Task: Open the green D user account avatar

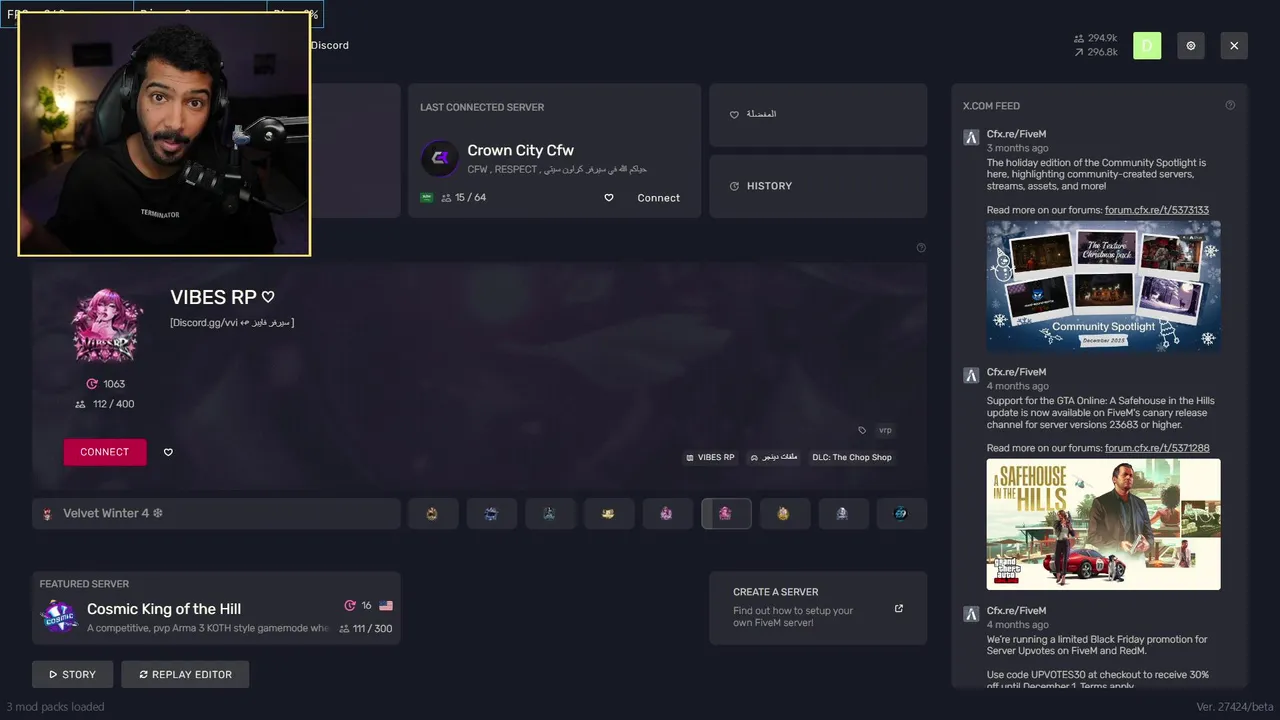Action: 1147,45
